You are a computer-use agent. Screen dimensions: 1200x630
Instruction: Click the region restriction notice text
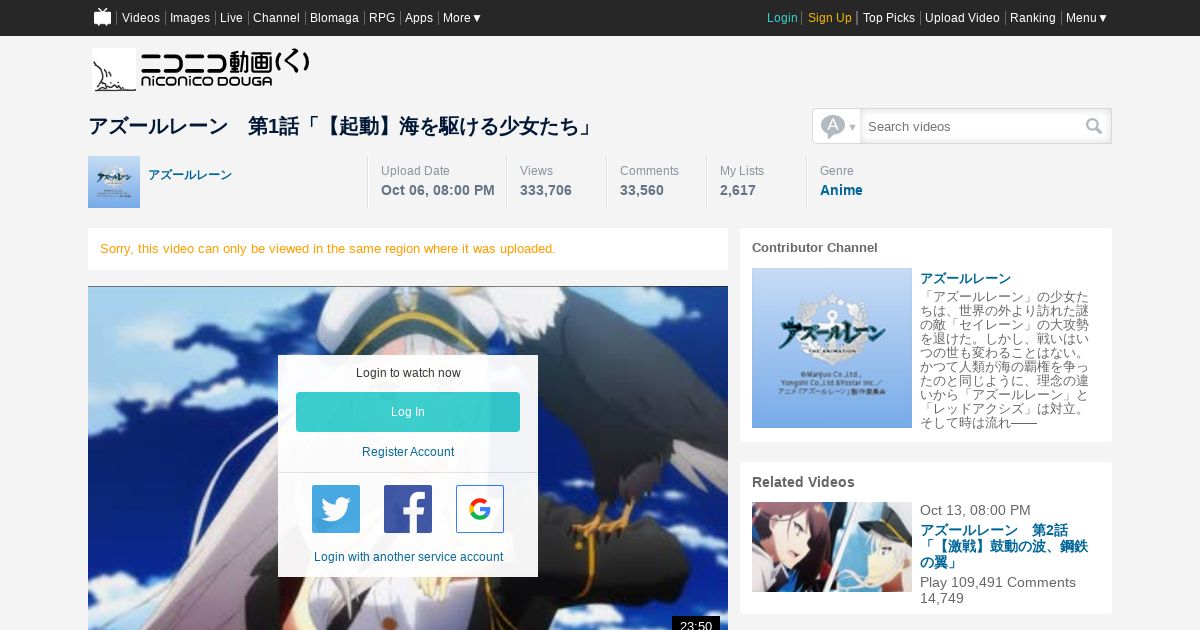328,249
